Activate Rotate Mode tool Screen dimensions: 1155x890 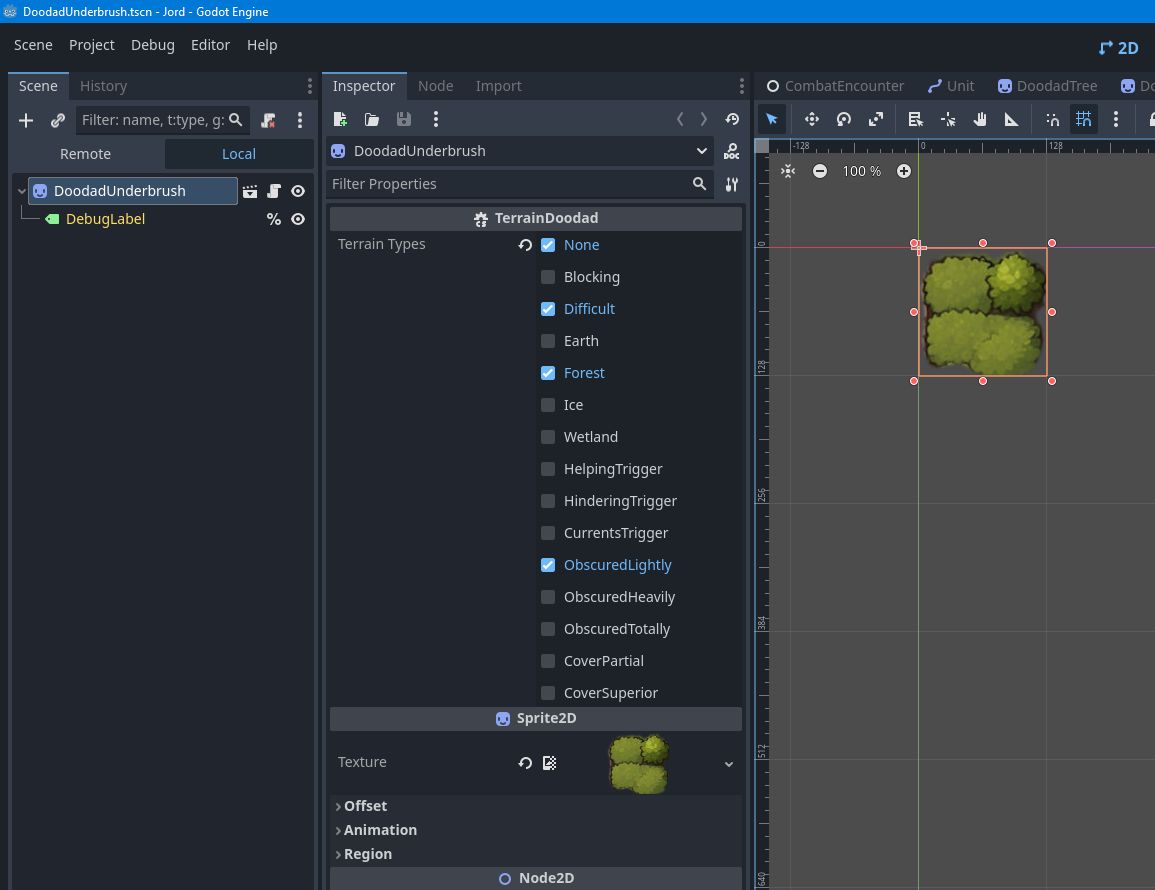point(844,119)
